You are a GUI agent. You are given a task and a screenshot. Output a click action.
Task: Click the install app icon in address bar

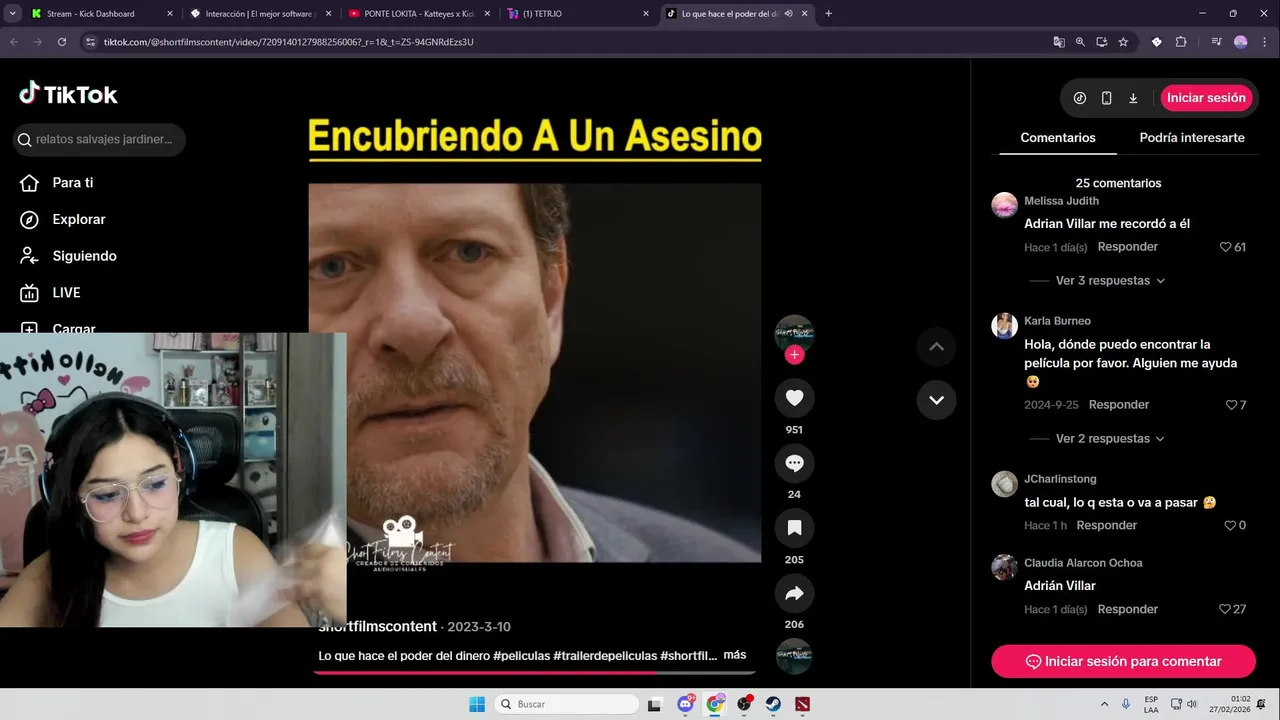(1101, 42)
